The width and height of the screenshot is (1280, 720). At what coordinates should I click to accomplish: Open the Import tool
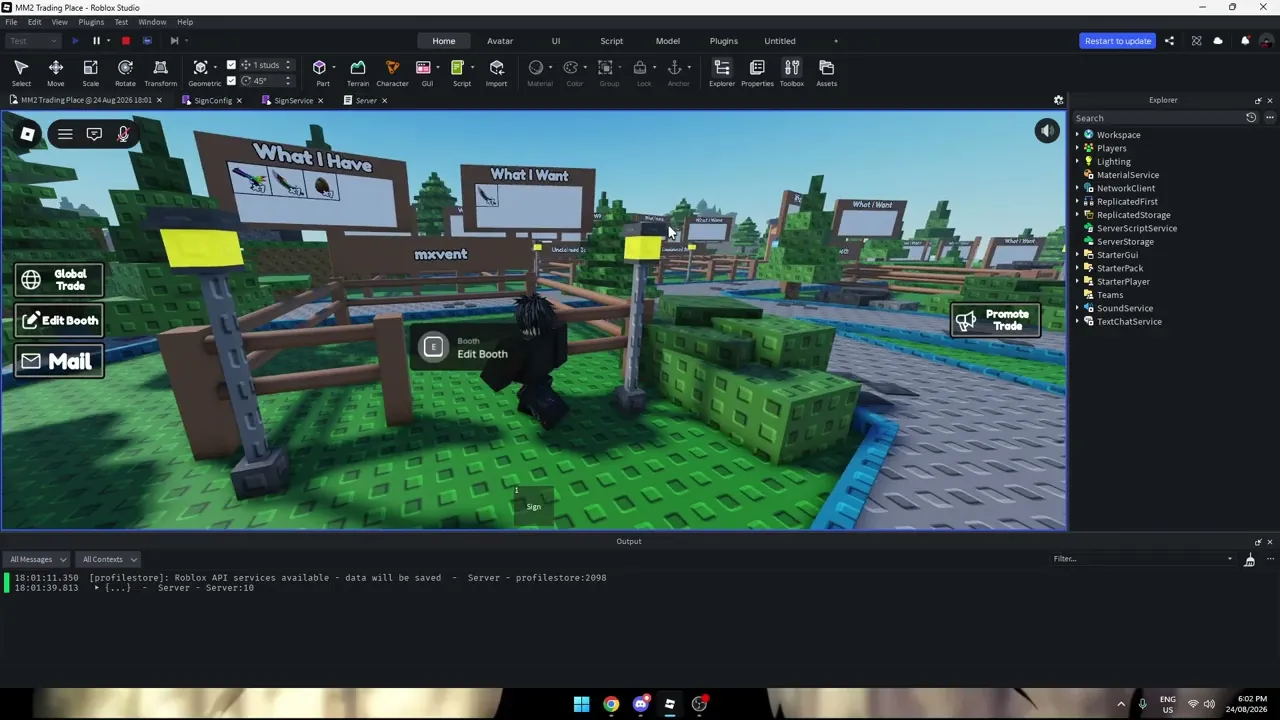click(496, 73)
